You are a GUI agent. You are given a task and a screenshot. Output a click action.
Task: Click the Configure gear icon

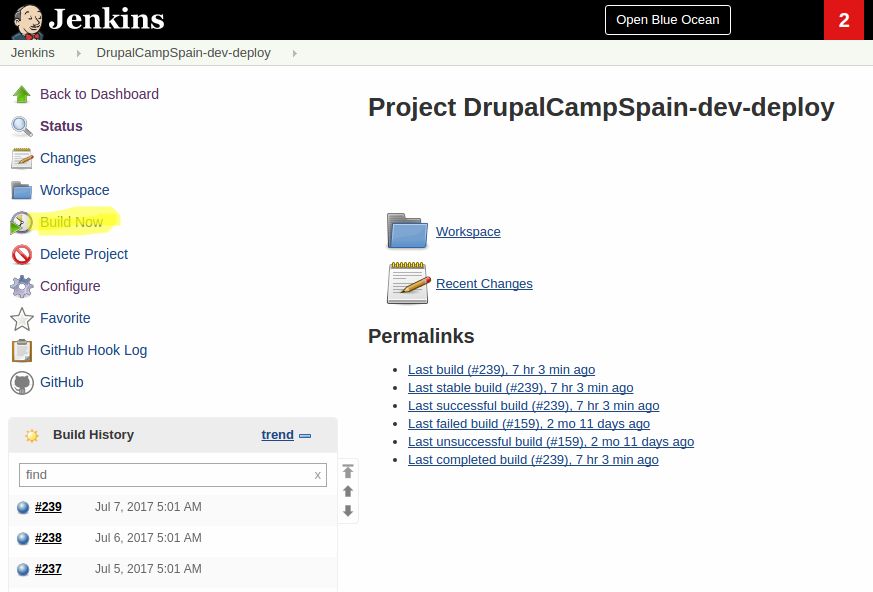pos(22,286)
